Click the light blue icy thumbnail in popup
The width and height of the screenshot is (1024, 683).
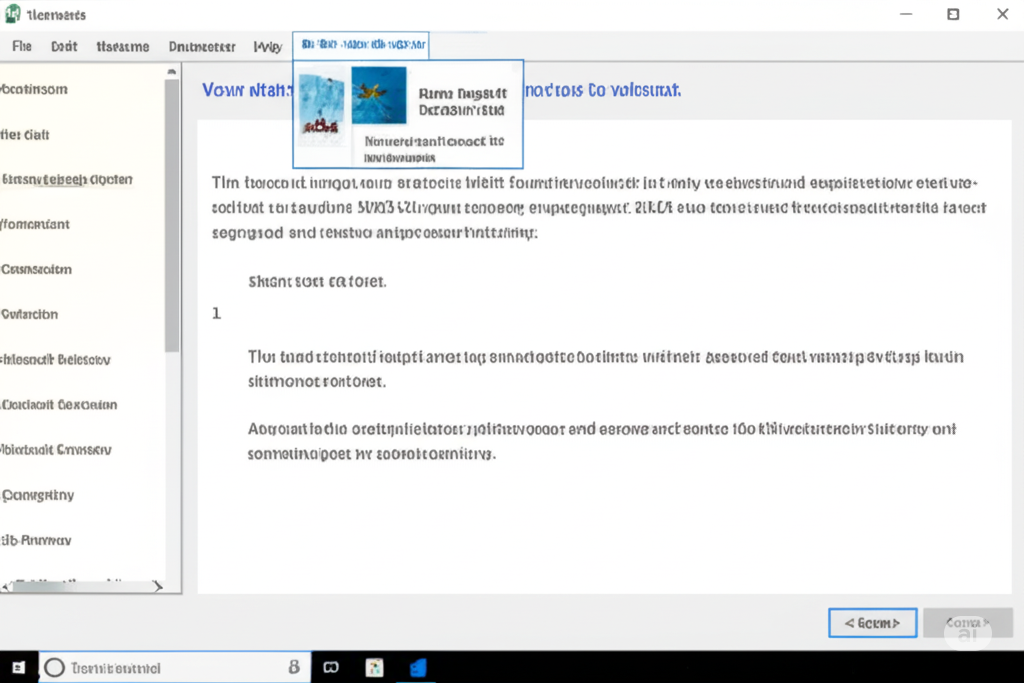click(321, 104)
